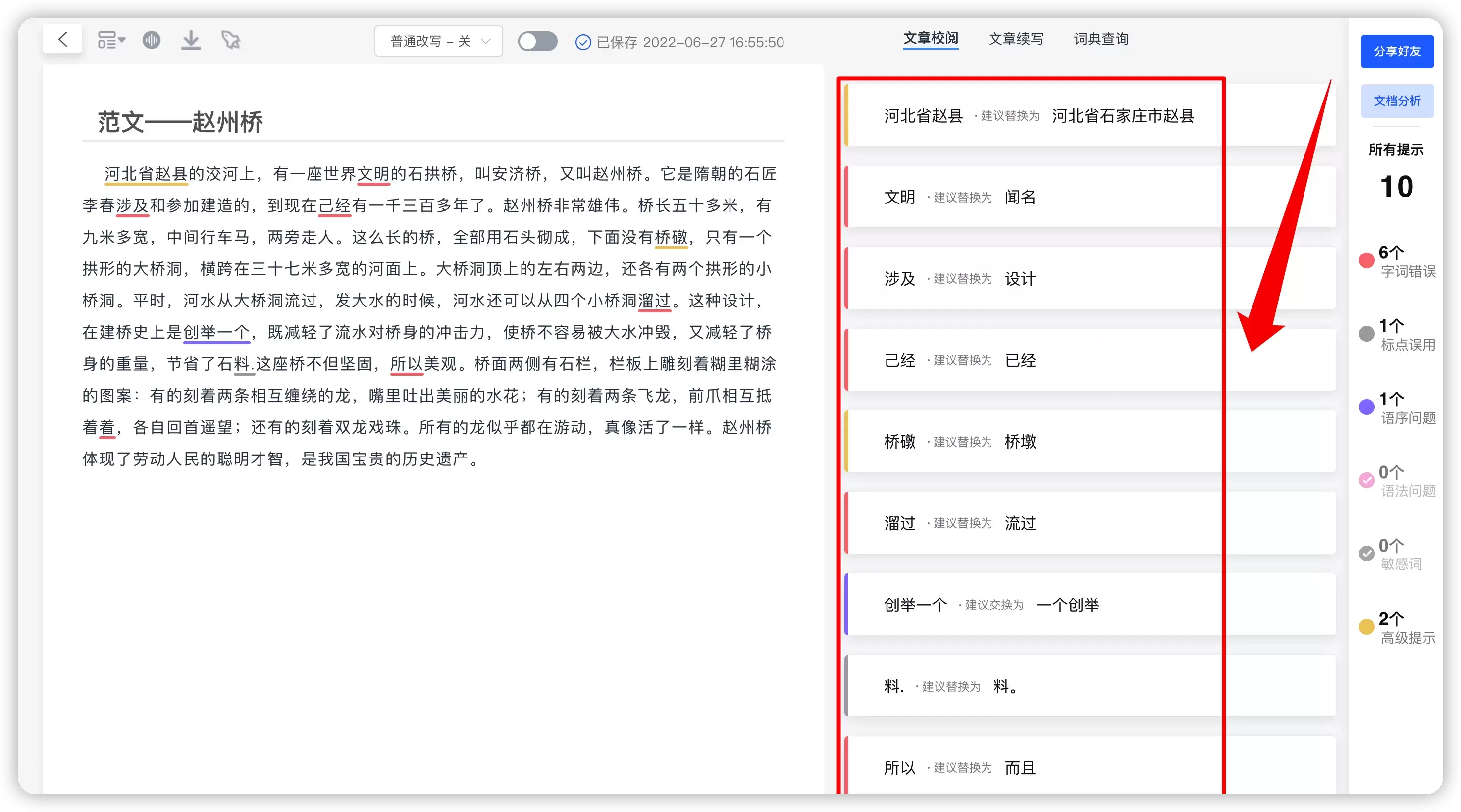Open the 词典查询 tab
1461x812 pixels.
[x=1101, y=39]
